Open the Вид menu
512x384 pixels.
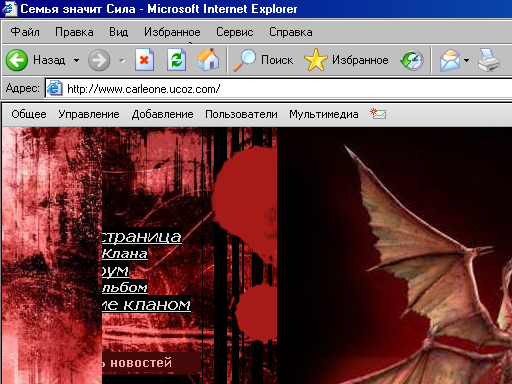(x=119, y=32)
